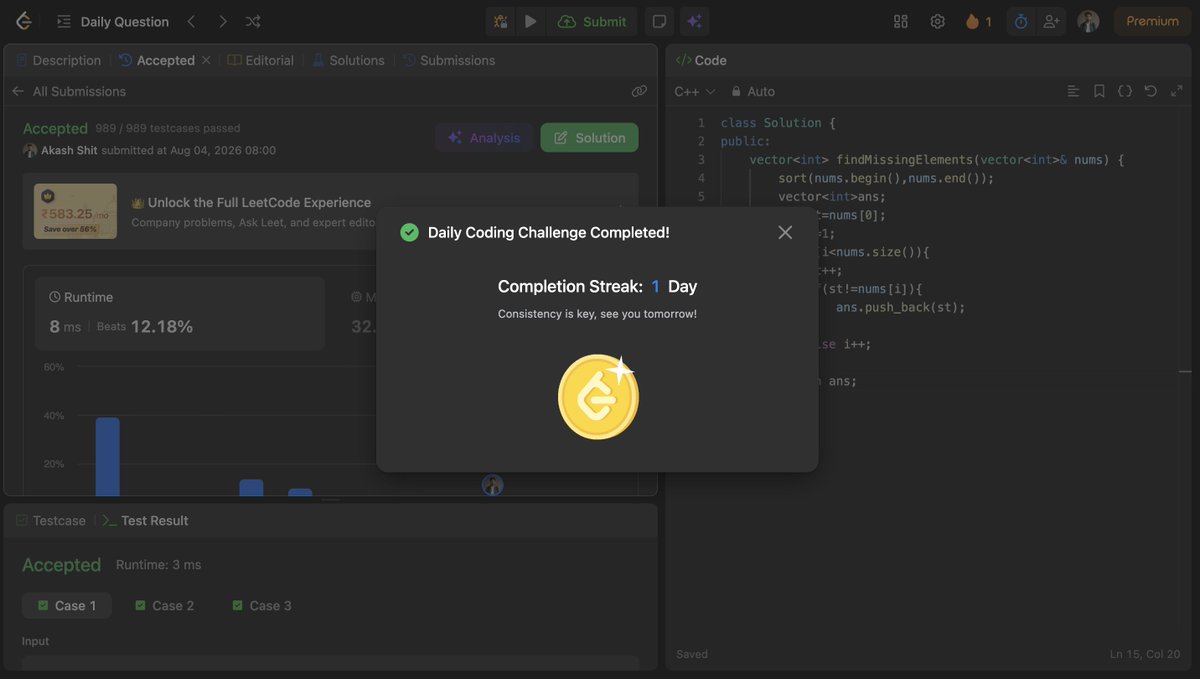The width and height of the screenshot is (1200, 679).
Task: Click the debug icon in top toolbar
Action: pyautogui.click(x=500, y=21)
